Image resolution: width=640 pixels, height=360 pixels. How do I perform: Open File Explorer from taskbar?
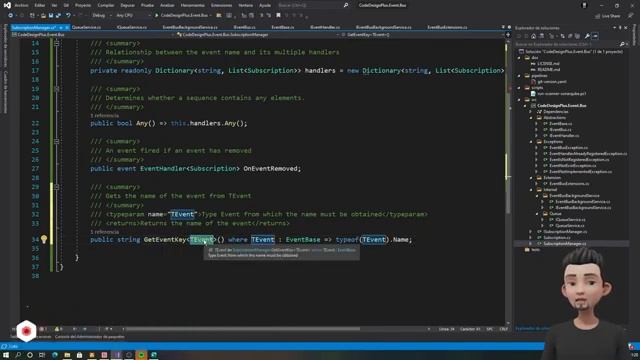(67, 355)
